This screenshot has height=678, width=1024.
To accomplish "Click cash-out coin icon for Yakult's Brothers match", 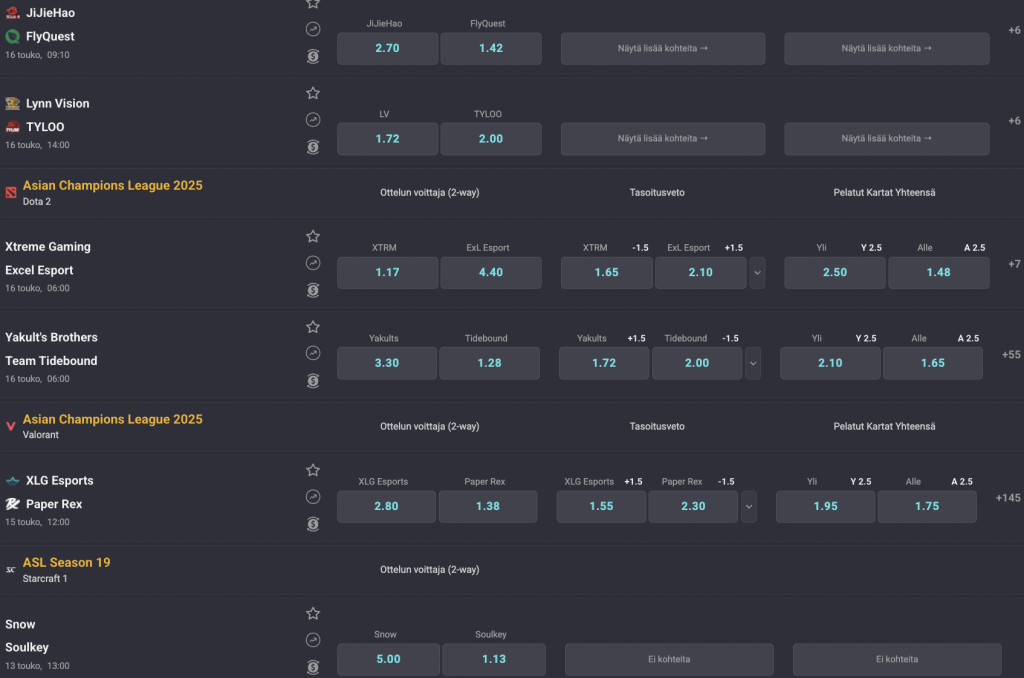I will point(313,381).
